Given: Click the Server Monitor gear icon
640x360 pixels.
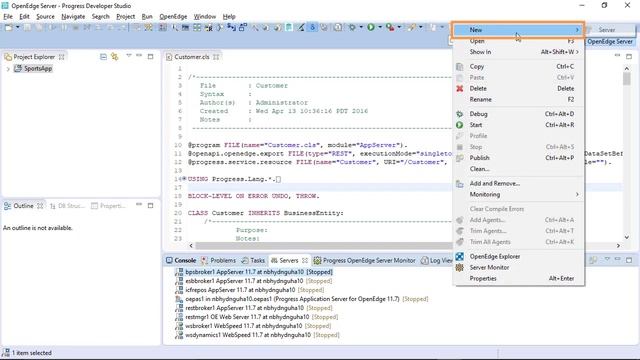Looking at the screenshot, I should point(460,267).
